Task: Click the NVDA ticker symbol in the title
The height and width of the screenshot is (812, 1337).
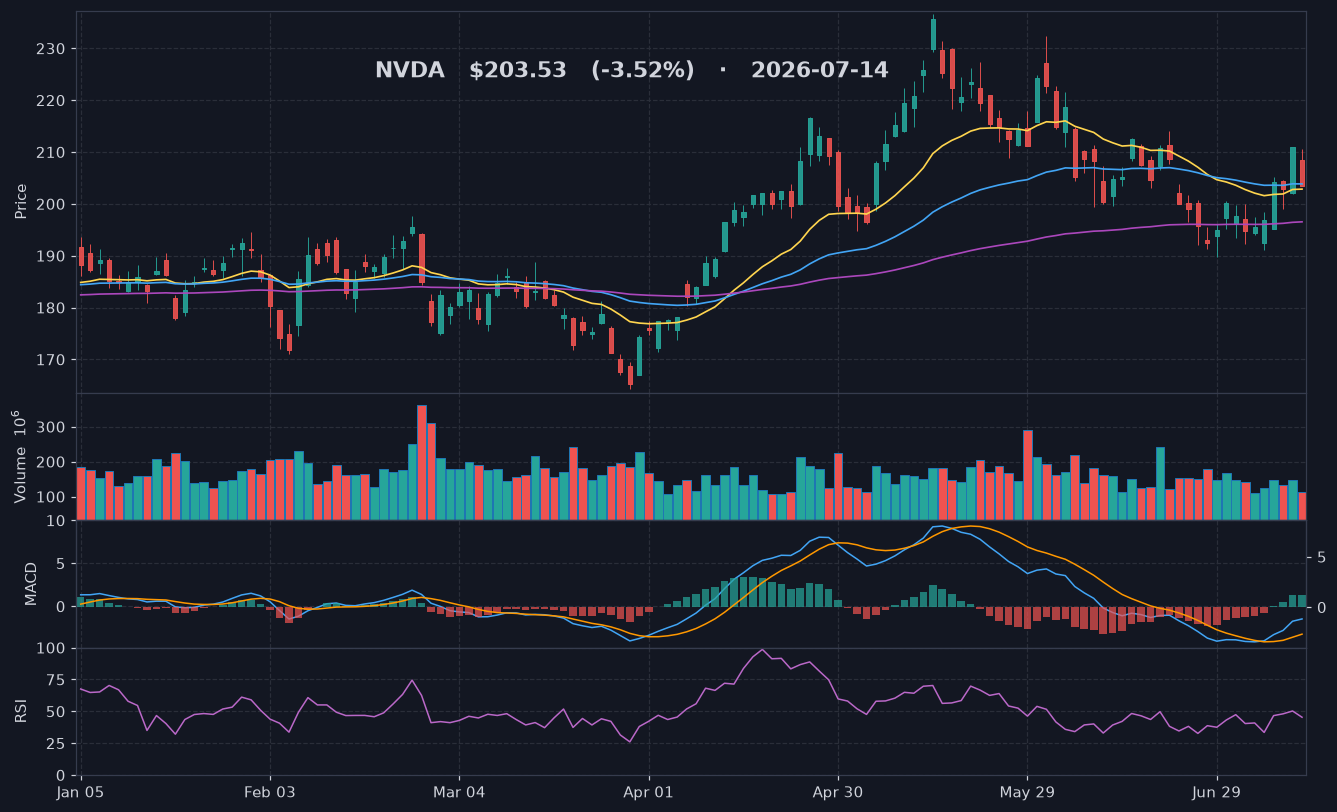Action: tap(410, 70)
